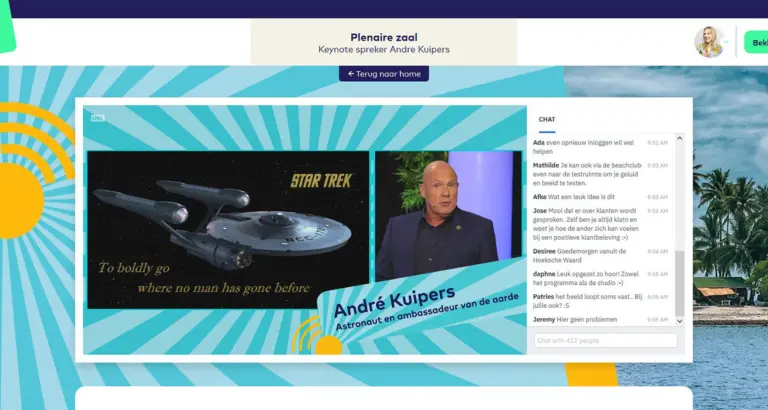This screenshot has height=410, width=768.
Task: Click the chat scrollbar thumb
Action: [x=679, y=283]
